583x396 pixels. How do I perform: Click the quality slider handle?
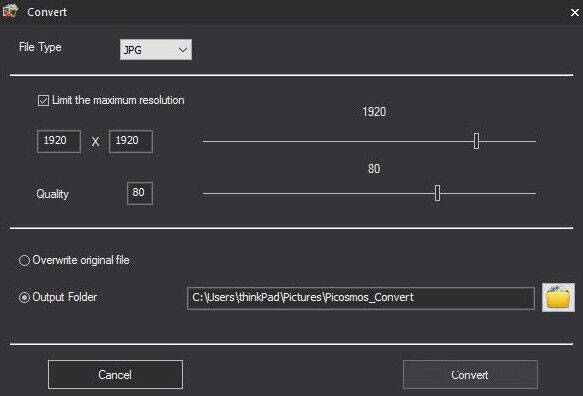click(437, 193)
